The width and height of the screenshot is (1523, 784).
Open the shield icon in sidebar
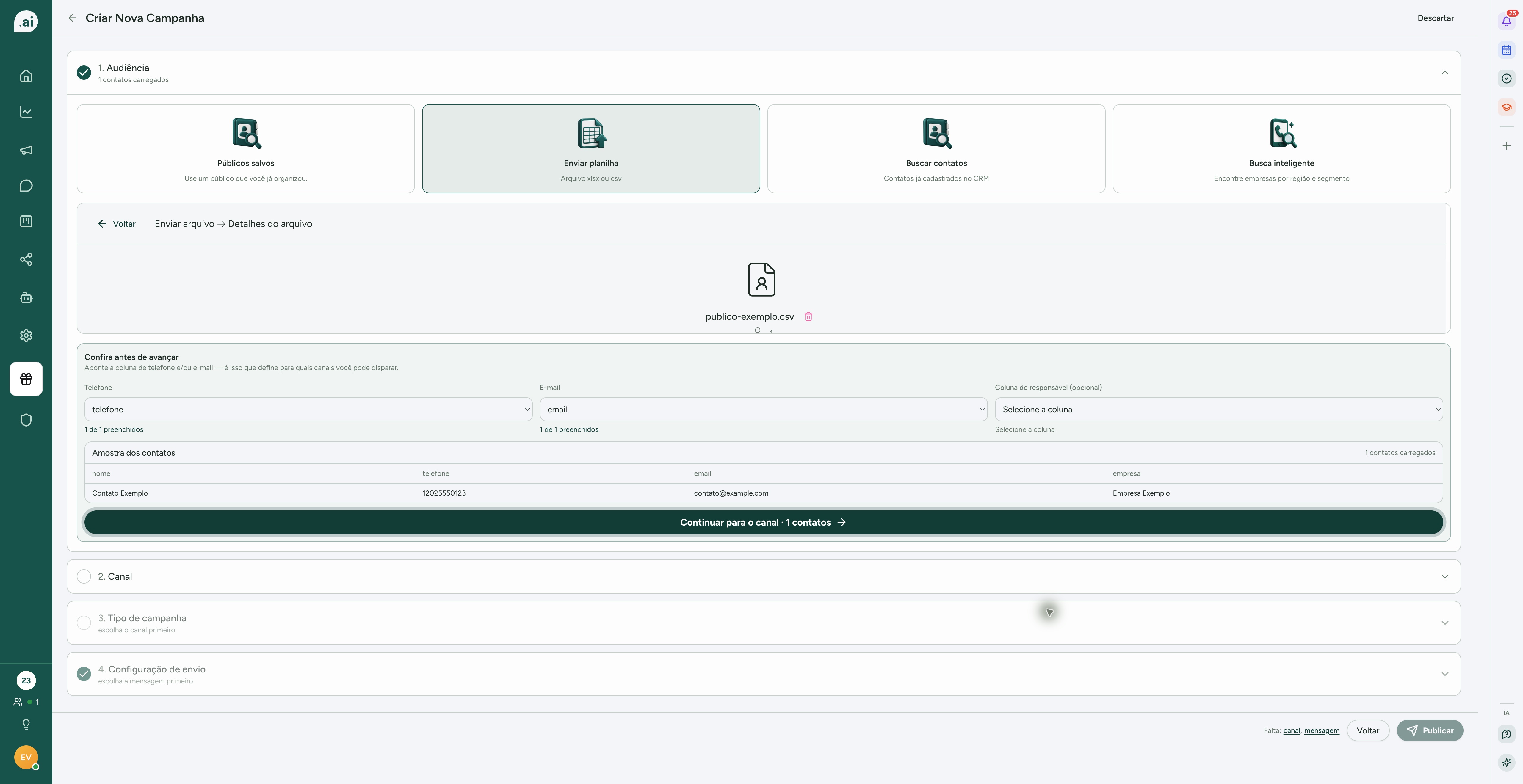point(26,420)
